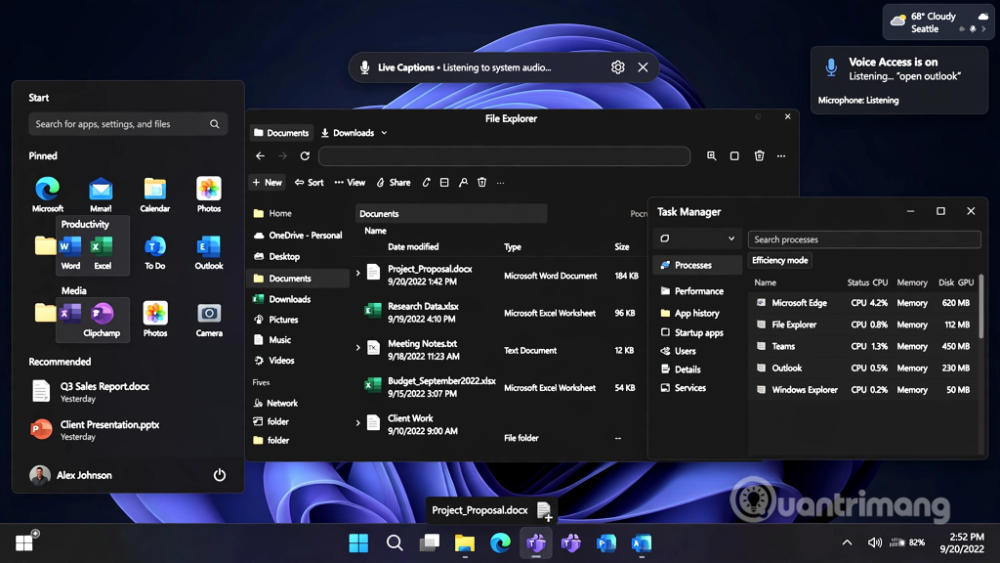This screenshot has height=563, width=1000.
Task: Open Details page in Task Manager
Action: click(680, 369)
